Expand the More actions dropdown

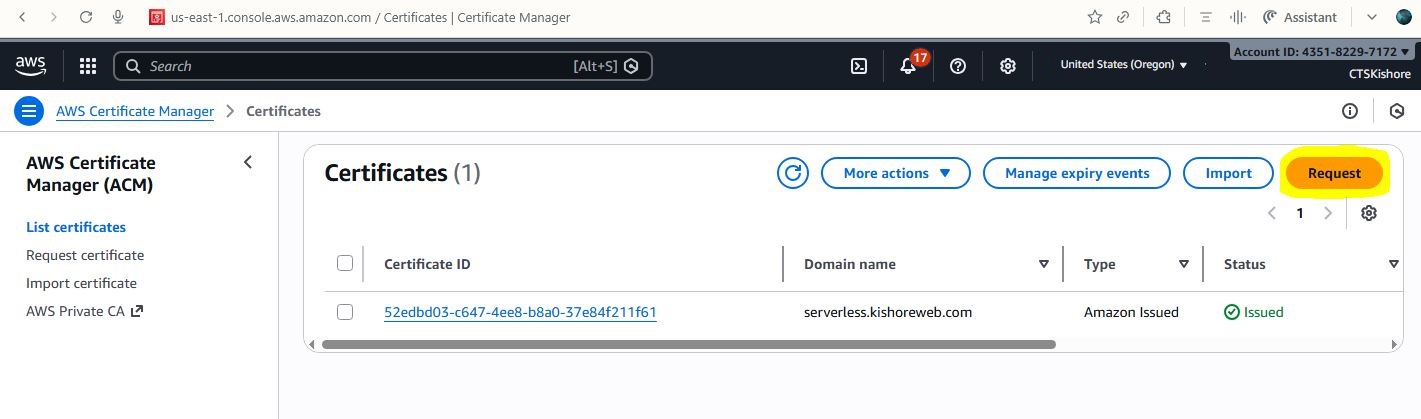pos(895,173)
